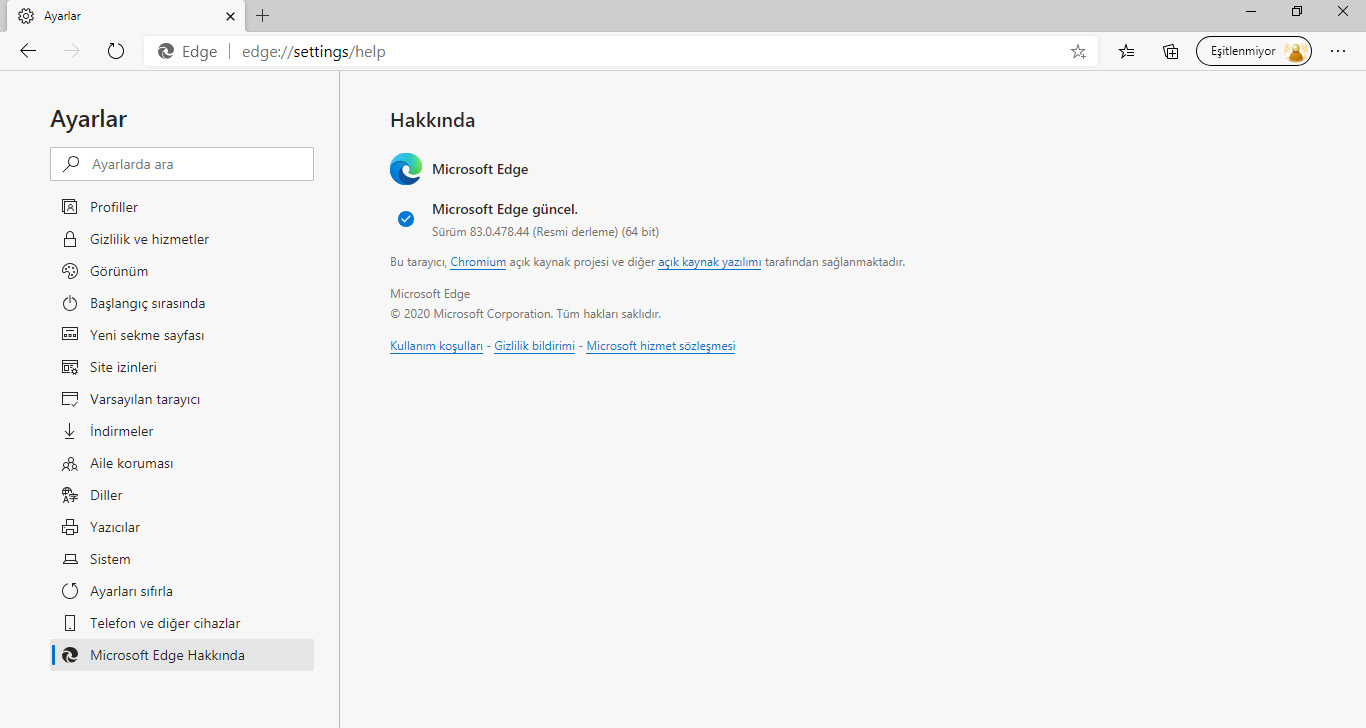
Task: Click the Microsoft Edge logo in Hakkında
Action: (406, 169)
